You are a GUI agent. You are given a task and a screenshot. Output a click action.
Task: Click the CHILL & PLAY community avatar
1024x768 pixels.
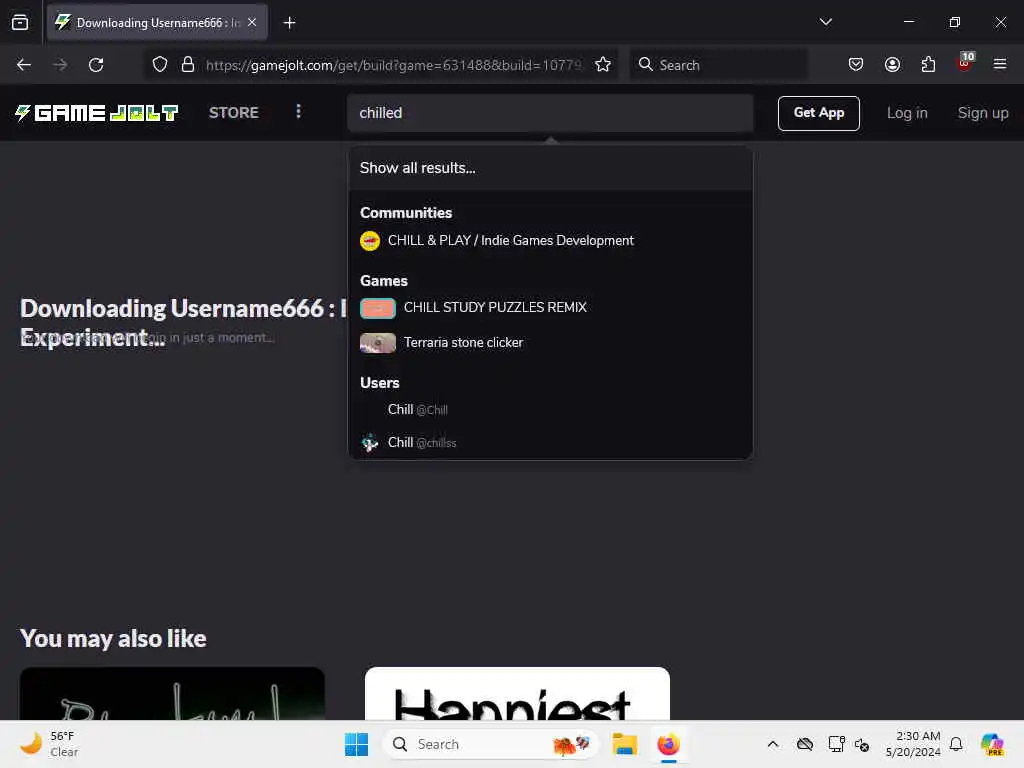[370, 241]
